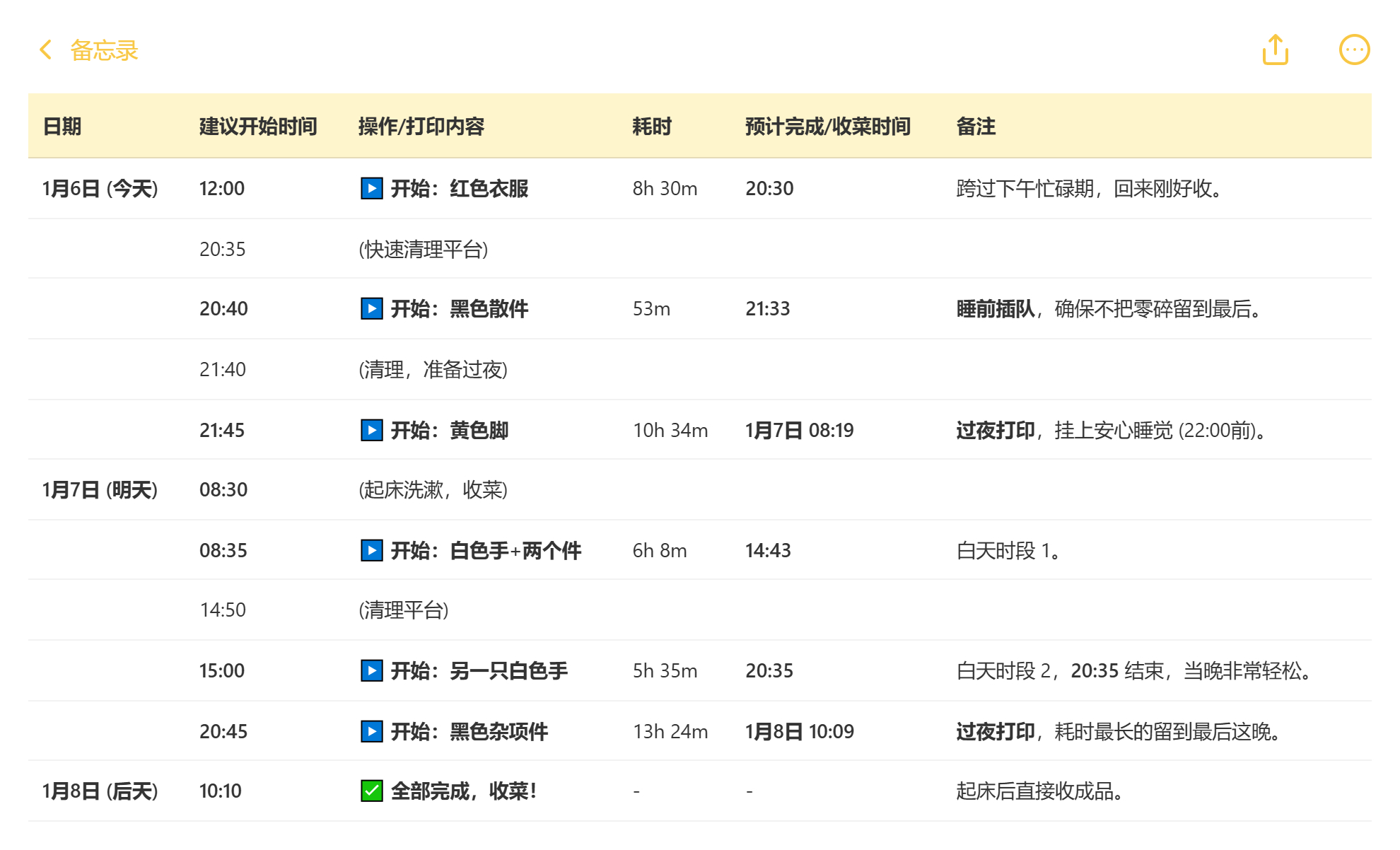Screen dimensions: 1400x850
Task: Open the more options ellipsis menu
Action: [x=1354, y=50]
